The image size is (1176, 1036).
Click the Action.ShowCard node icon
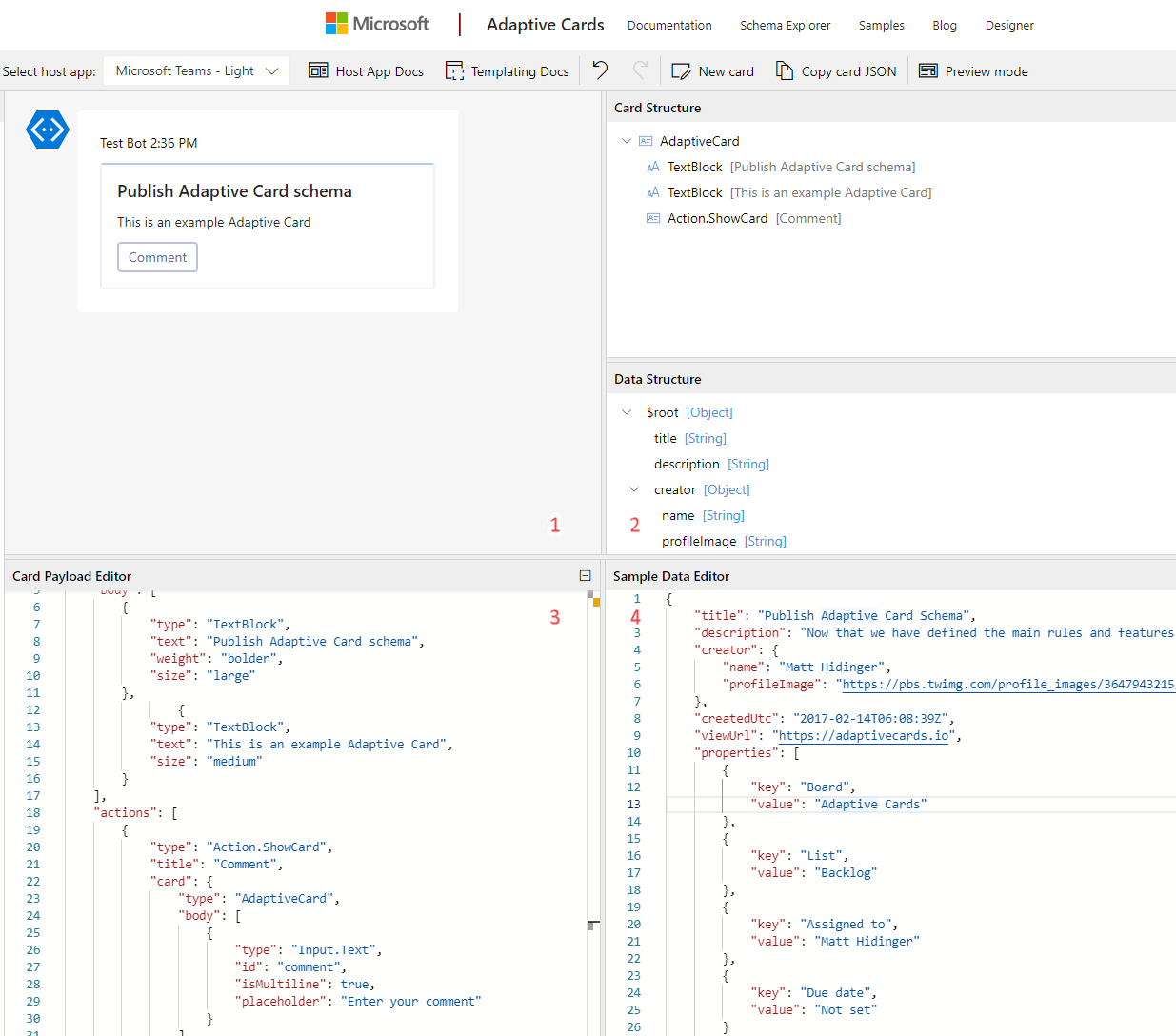click(653, 218)
